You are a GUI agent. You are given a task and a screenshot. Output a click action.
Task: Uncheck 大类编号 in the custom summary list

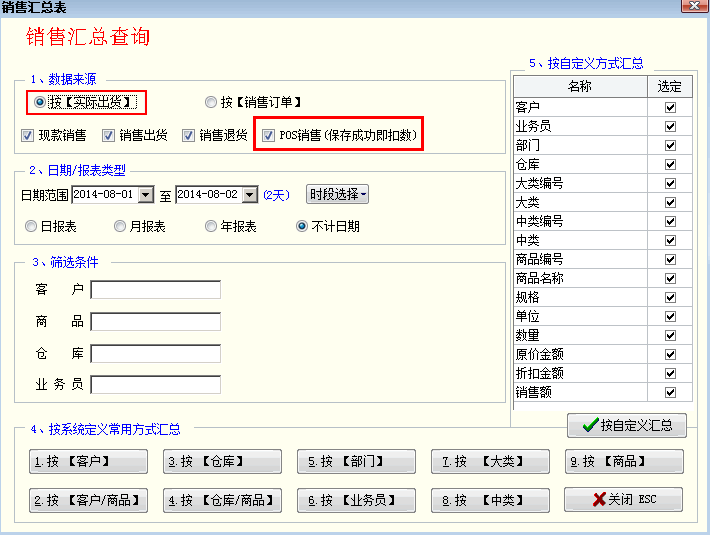click(x=670, y=183)
